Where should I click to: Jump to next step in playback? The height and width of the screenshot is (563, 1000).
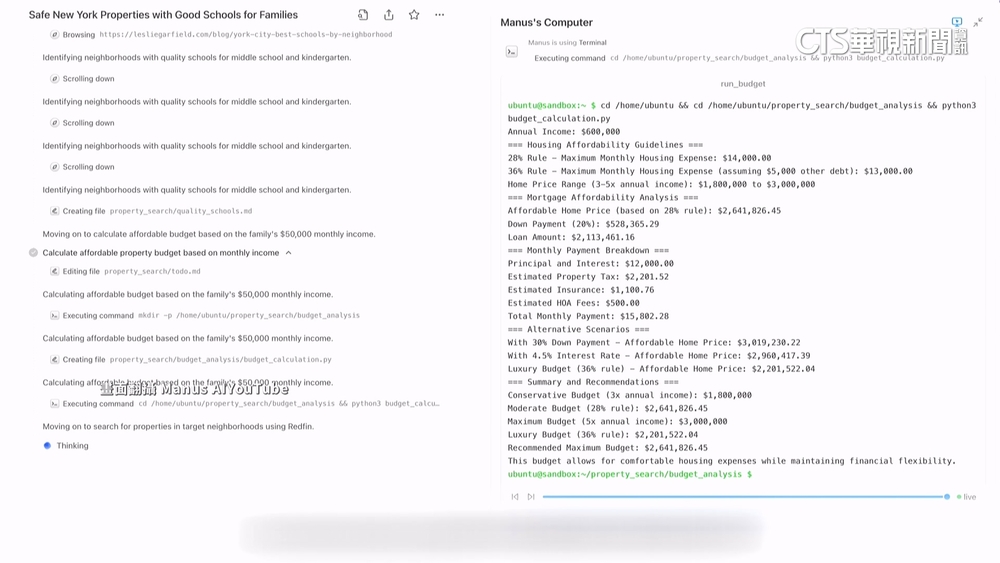click(x=531, y=497)
